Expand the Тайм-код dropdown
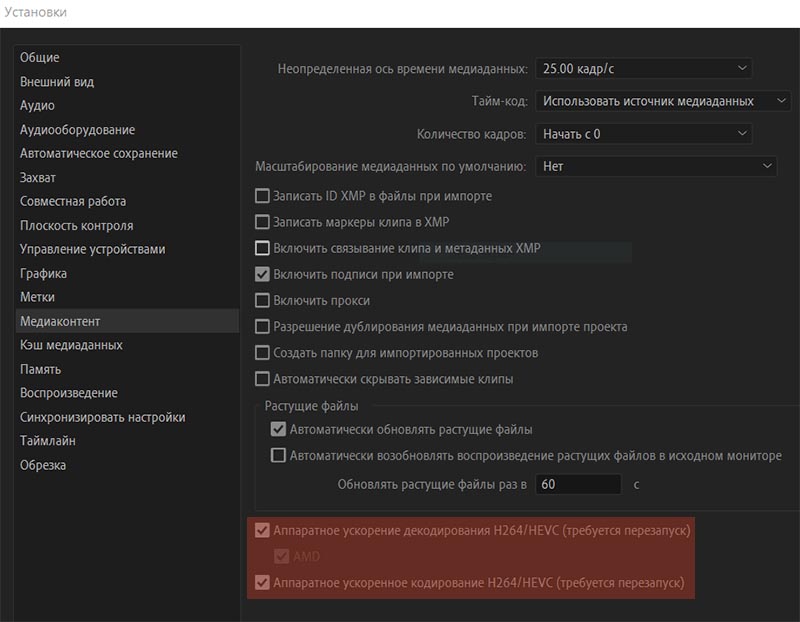800x622 pixels. pos(663,101)
